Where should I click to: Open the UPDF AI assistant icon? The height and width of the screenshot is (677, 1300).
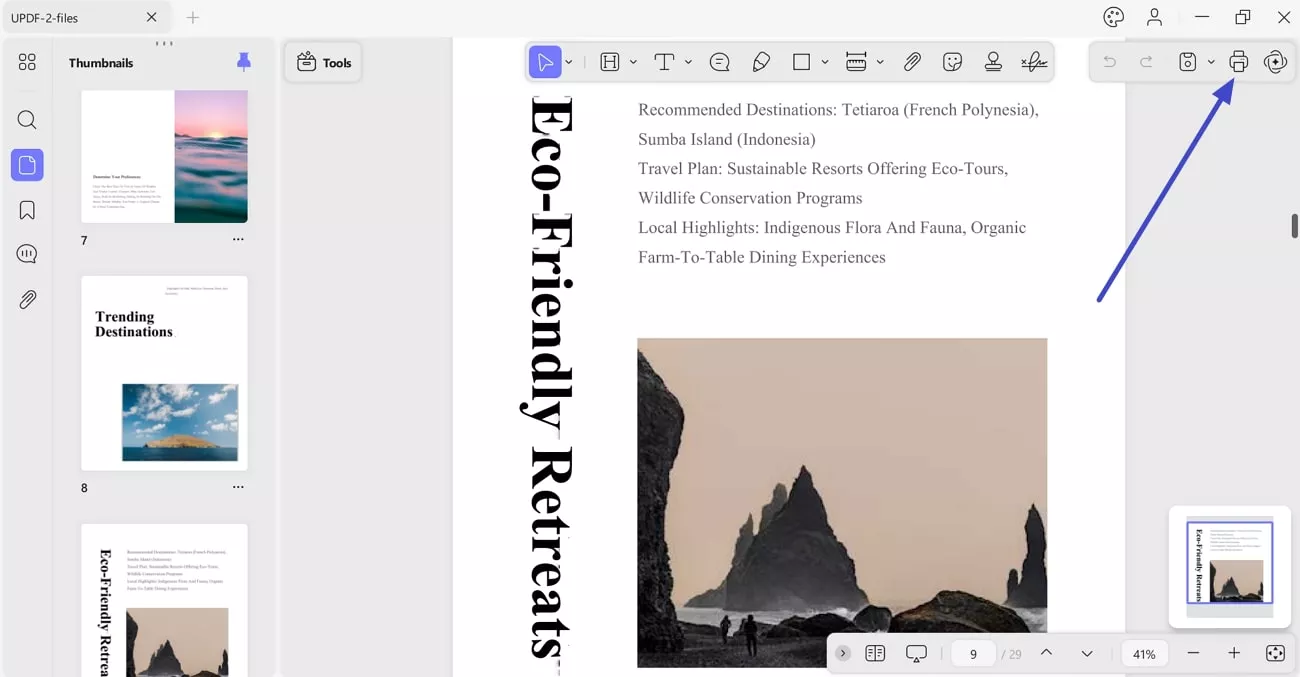point(1275,62)
